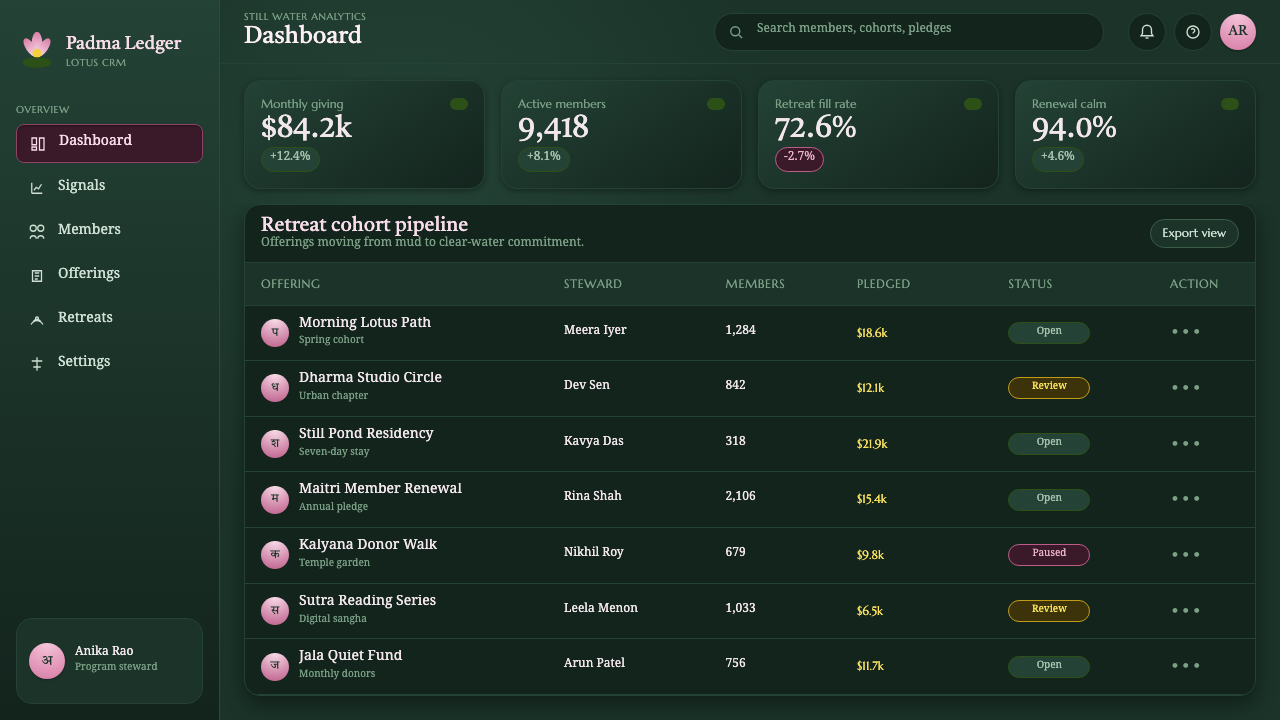The image size is (1280, 720).
Task: Click the Export view button
Action: point(1194,233)
